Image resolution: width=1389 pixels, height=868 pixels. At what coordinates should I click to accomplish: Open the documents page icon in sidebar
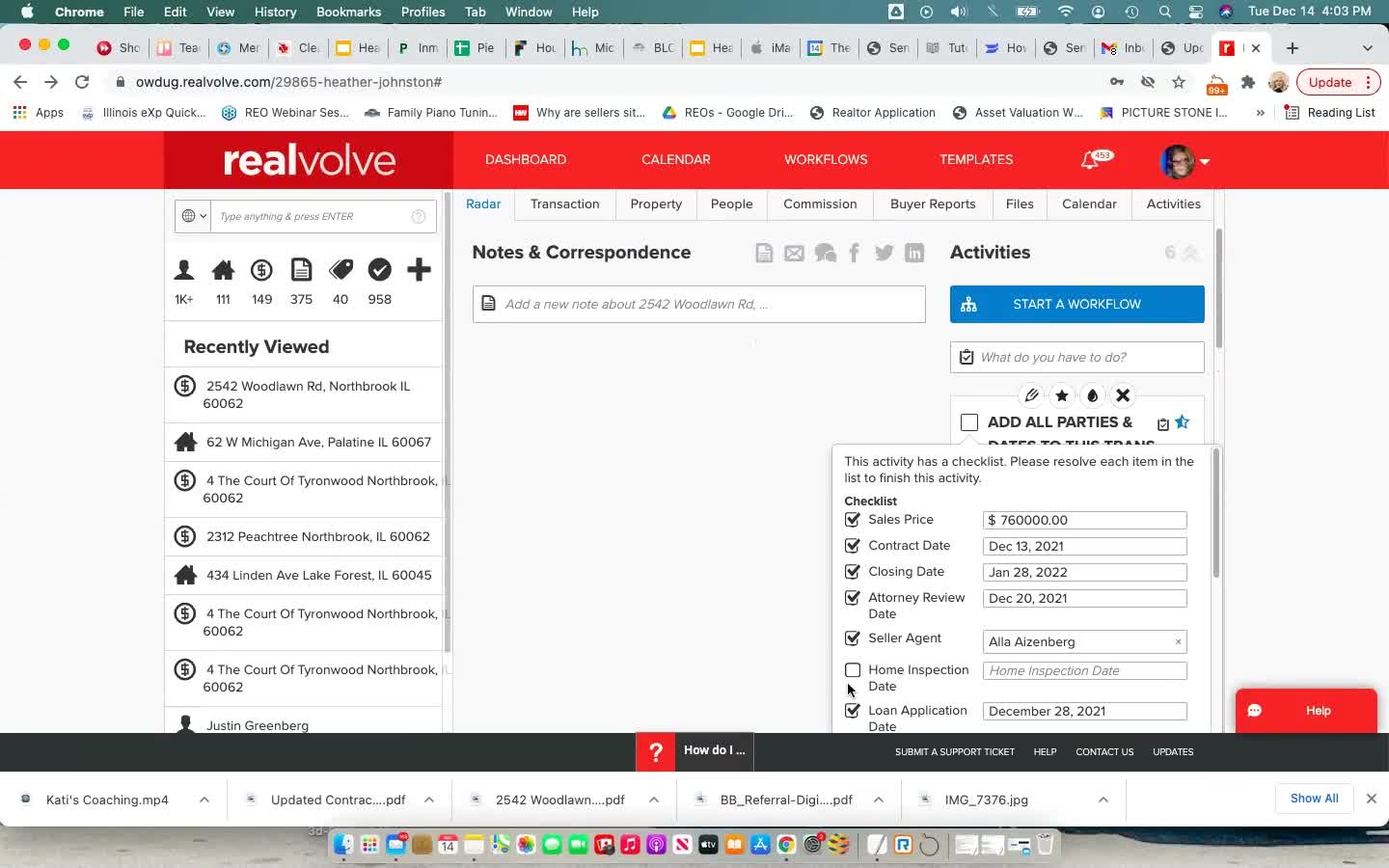click(301, 270)
